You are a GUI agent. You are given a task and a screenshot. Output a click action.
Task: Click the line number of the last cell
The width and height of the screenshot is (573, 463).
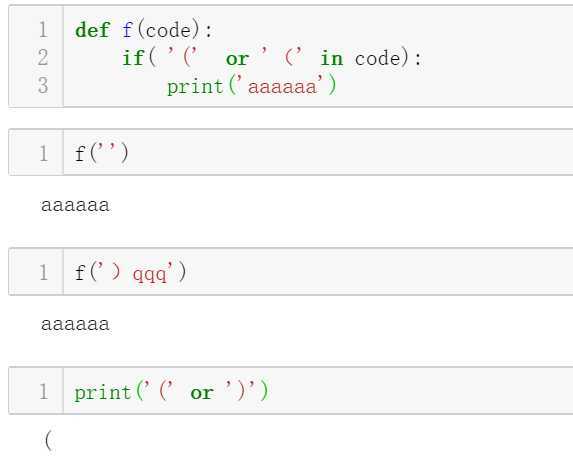[x=43, y=391]
